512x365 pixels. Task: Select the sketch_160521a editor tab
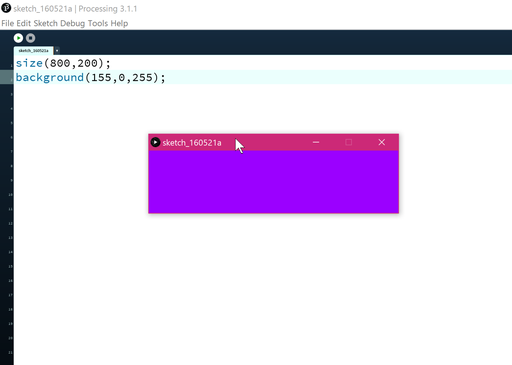(x=33, y=51)
